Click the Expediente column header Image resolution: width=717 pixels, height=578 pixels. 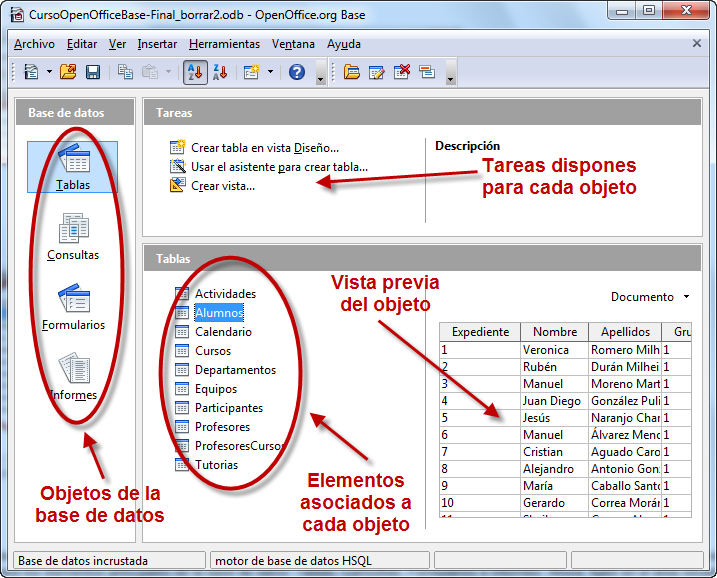tap(480, 332)
